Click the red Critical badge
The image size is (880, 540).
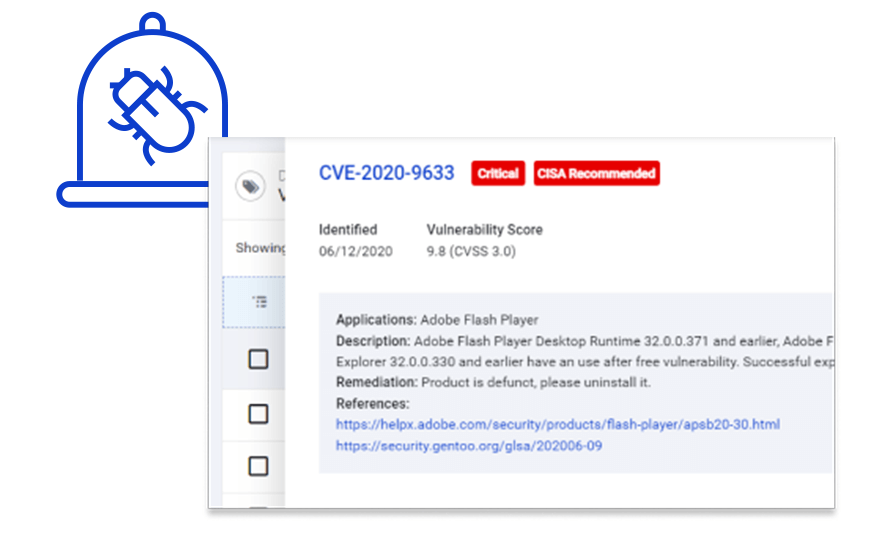[498, 173]
